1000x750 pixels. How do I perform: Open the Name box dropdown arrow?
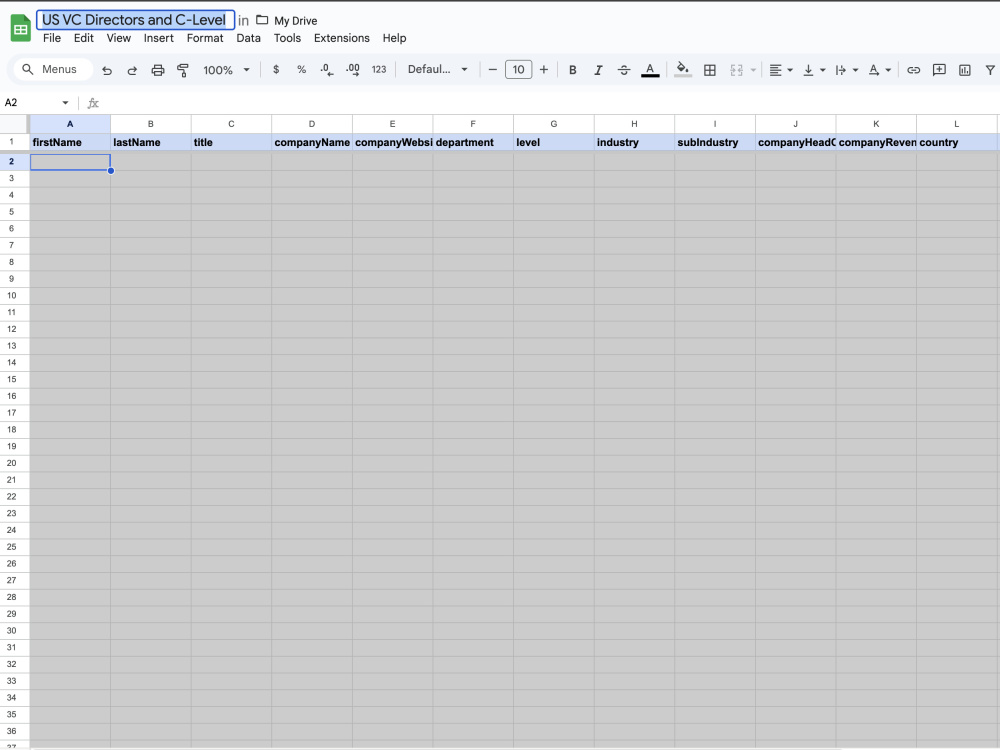(x=65, y=103)
